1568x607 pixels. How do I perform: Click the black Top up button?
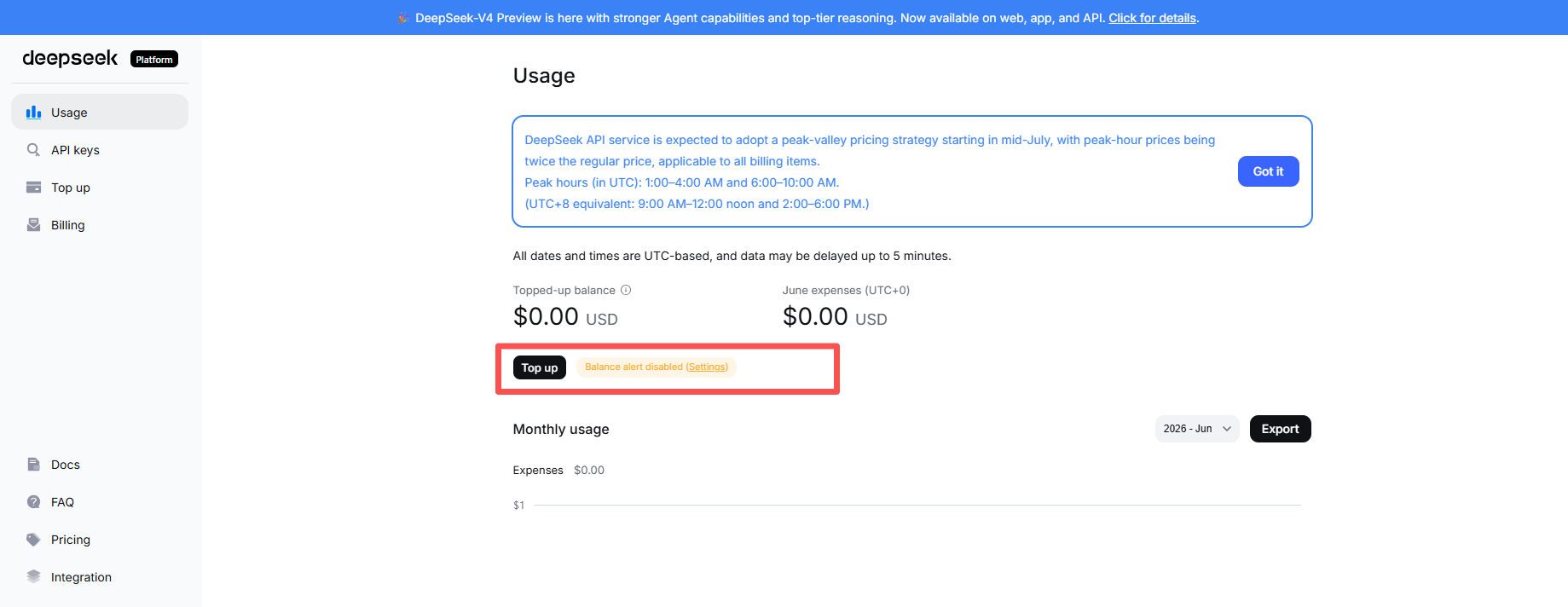[540, 367]
